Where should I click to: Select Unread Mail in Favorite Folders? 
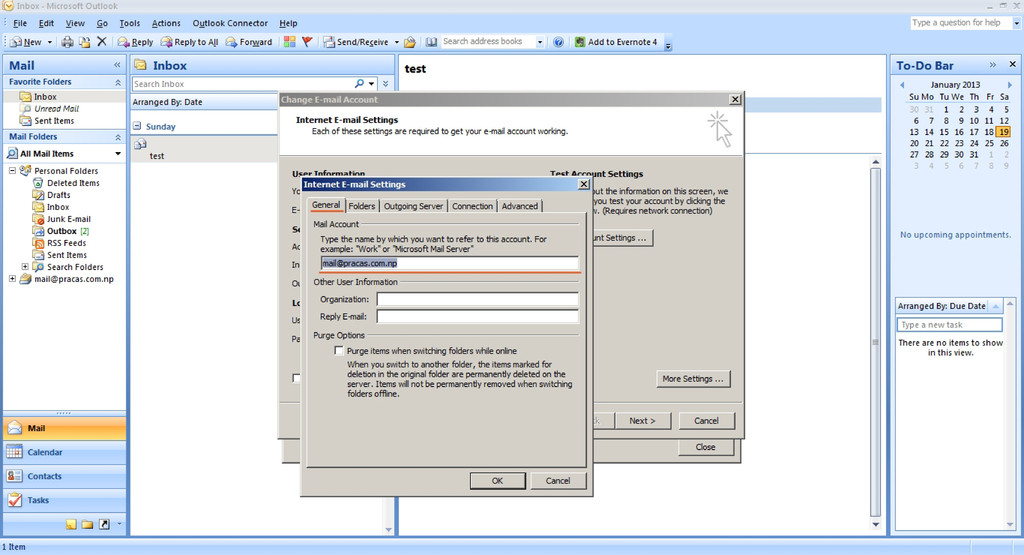56,109
